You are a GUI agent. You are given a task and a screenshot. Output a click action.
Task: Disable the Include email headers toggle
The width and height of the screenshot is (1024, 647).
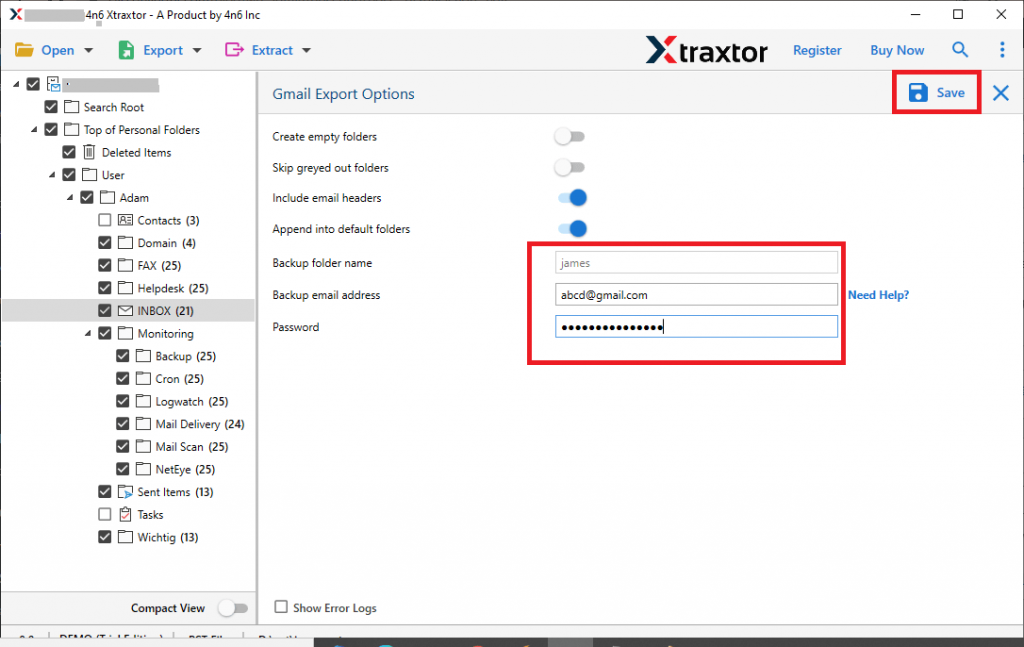(570, 198)
